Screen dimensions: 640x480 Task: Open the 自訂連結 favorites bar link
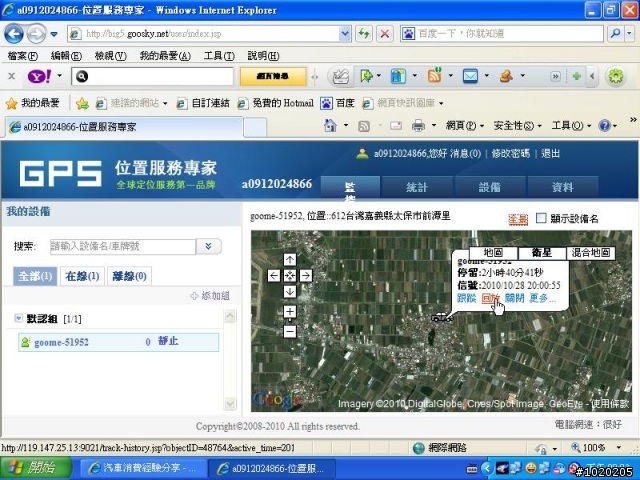coord(203,103)
